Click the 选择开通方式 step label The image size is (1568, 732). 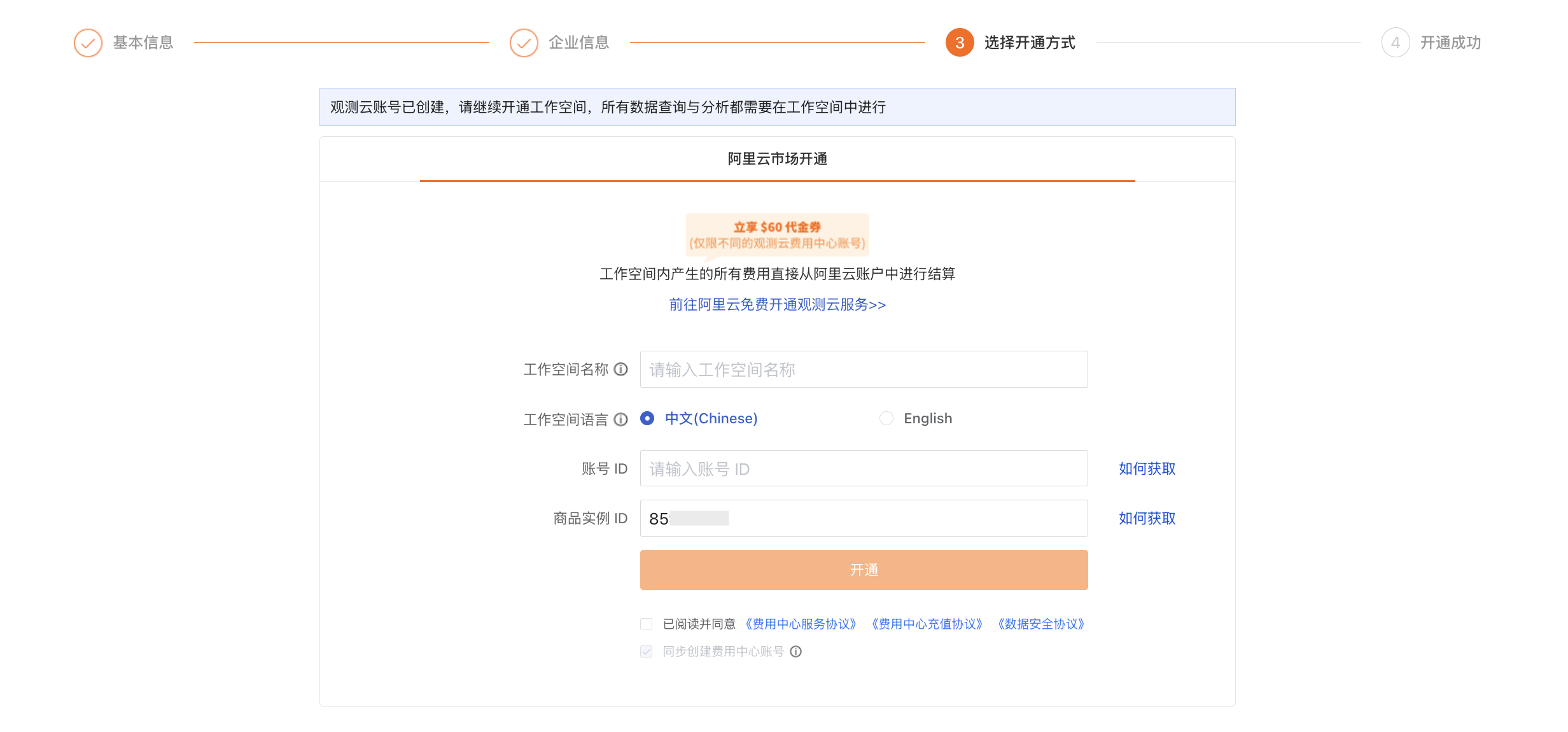click(x=1030, y=43)
